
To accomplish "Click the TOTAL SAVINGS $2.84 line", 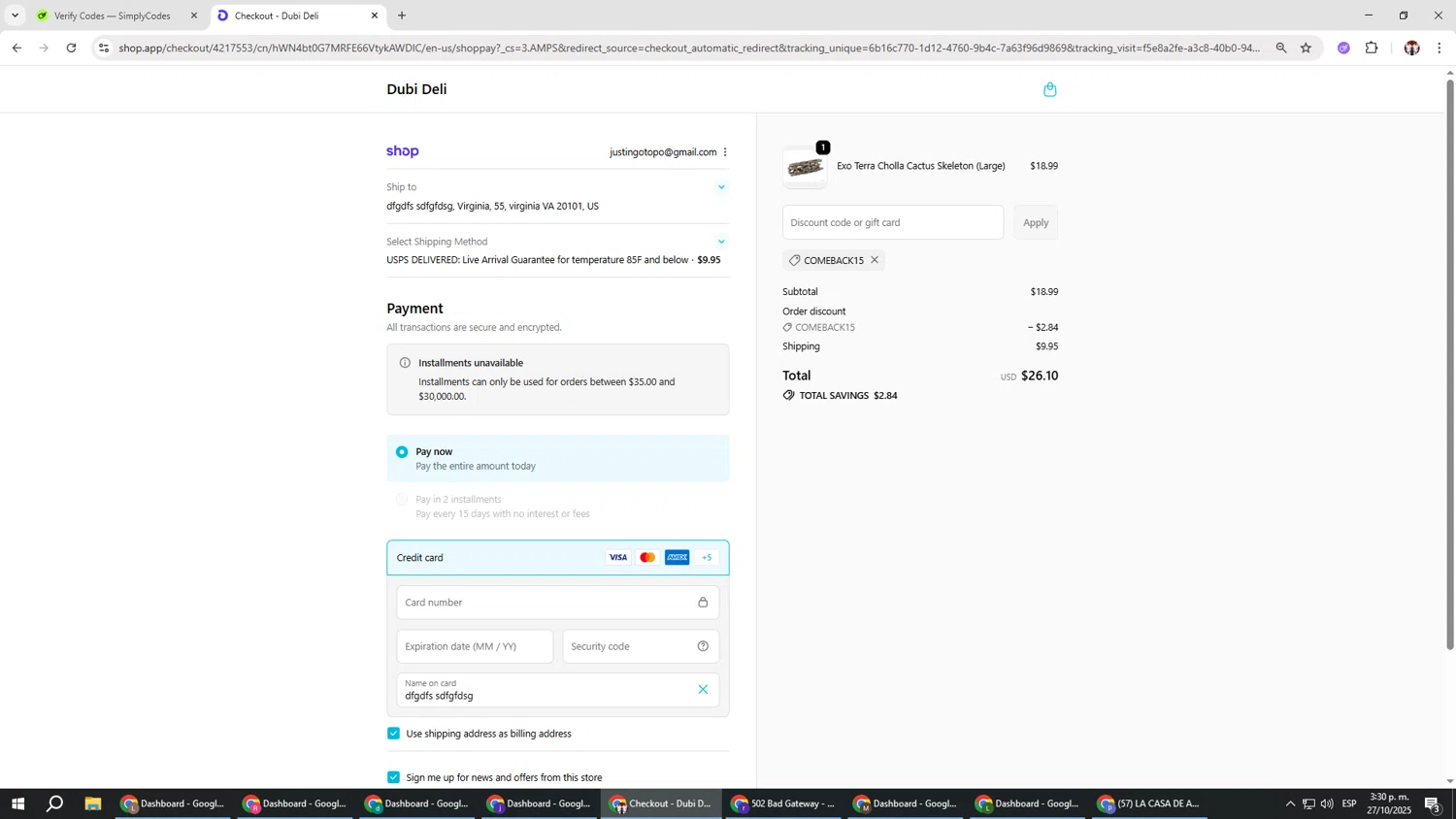I will pos(841,396).
